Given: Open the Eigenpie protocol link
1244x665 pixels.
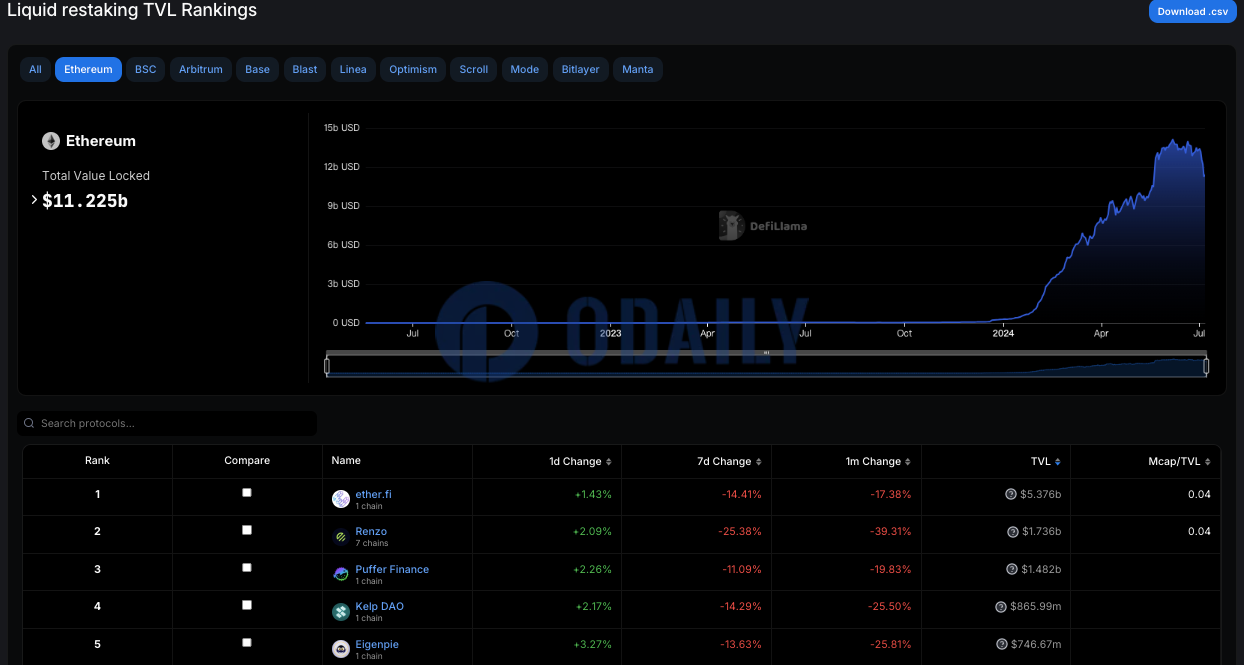Looking at the screenshot, I should pos(377,644).
